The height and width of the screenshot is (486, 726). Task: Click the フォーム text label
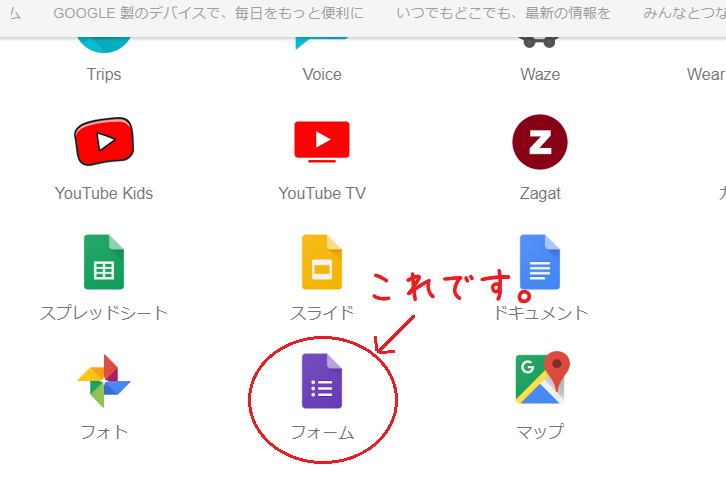tap(322, 432)
